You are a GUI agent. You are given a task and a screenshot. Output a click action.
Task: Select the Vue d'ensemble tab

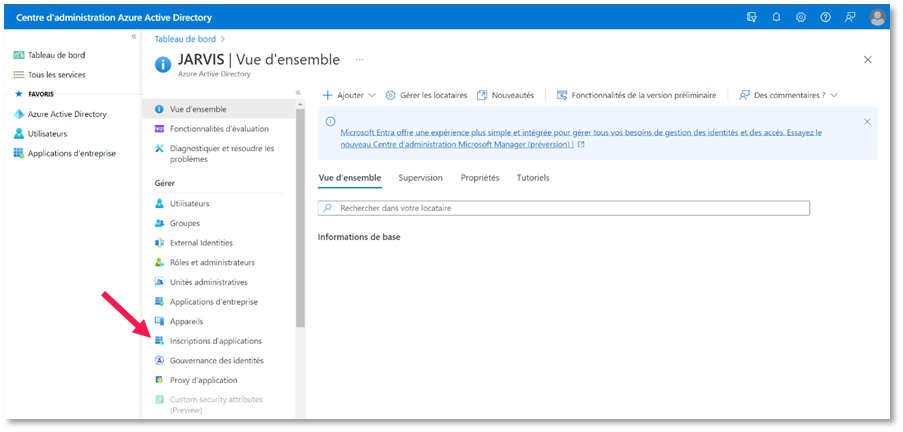(x=350, y=178)
